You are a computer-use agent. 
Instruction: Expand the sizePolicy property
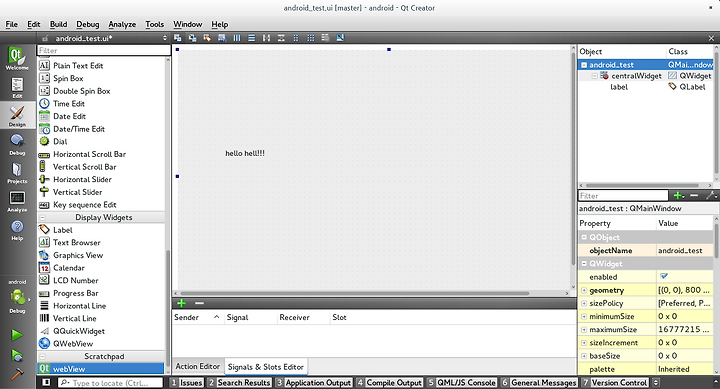click(584, 303)
